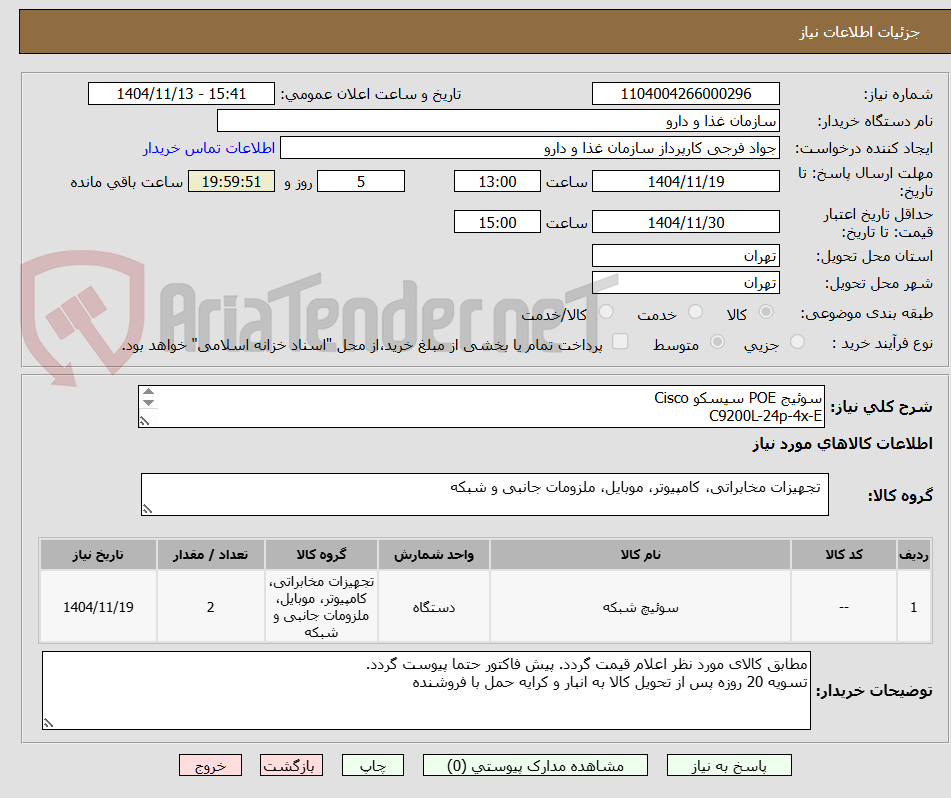Click the شماره نیاز field 1104004266000296

pyautogui.click(x=685, y=94)
